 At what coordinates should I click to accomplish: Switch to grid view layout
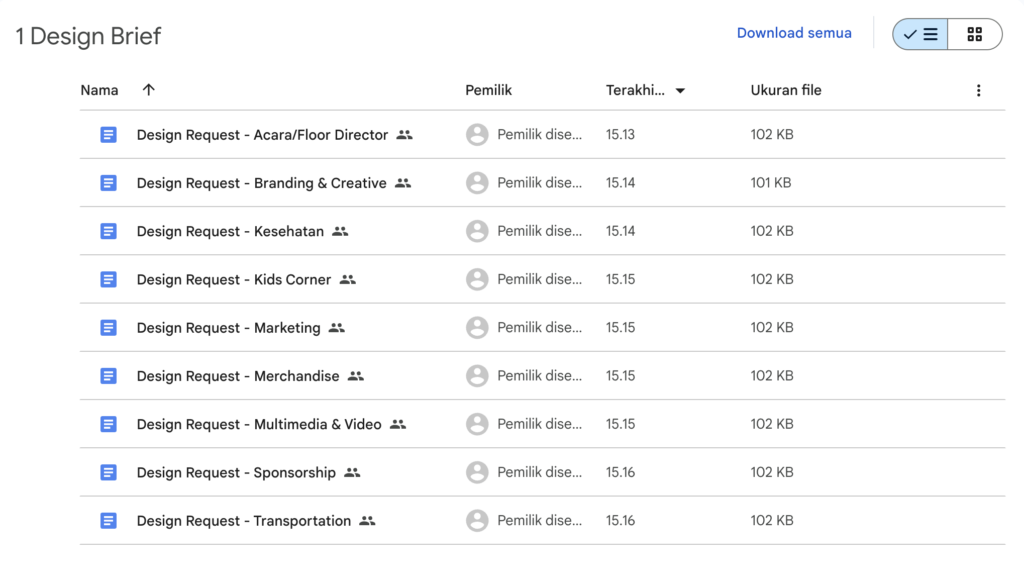point(974,34)
